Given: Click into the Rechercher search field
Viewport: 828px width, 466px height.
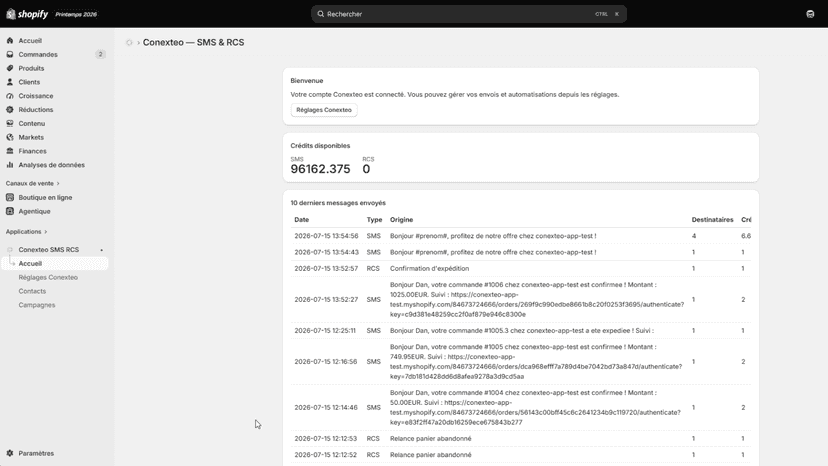Looking at the screenshot, I should click(x=468, y=14).
